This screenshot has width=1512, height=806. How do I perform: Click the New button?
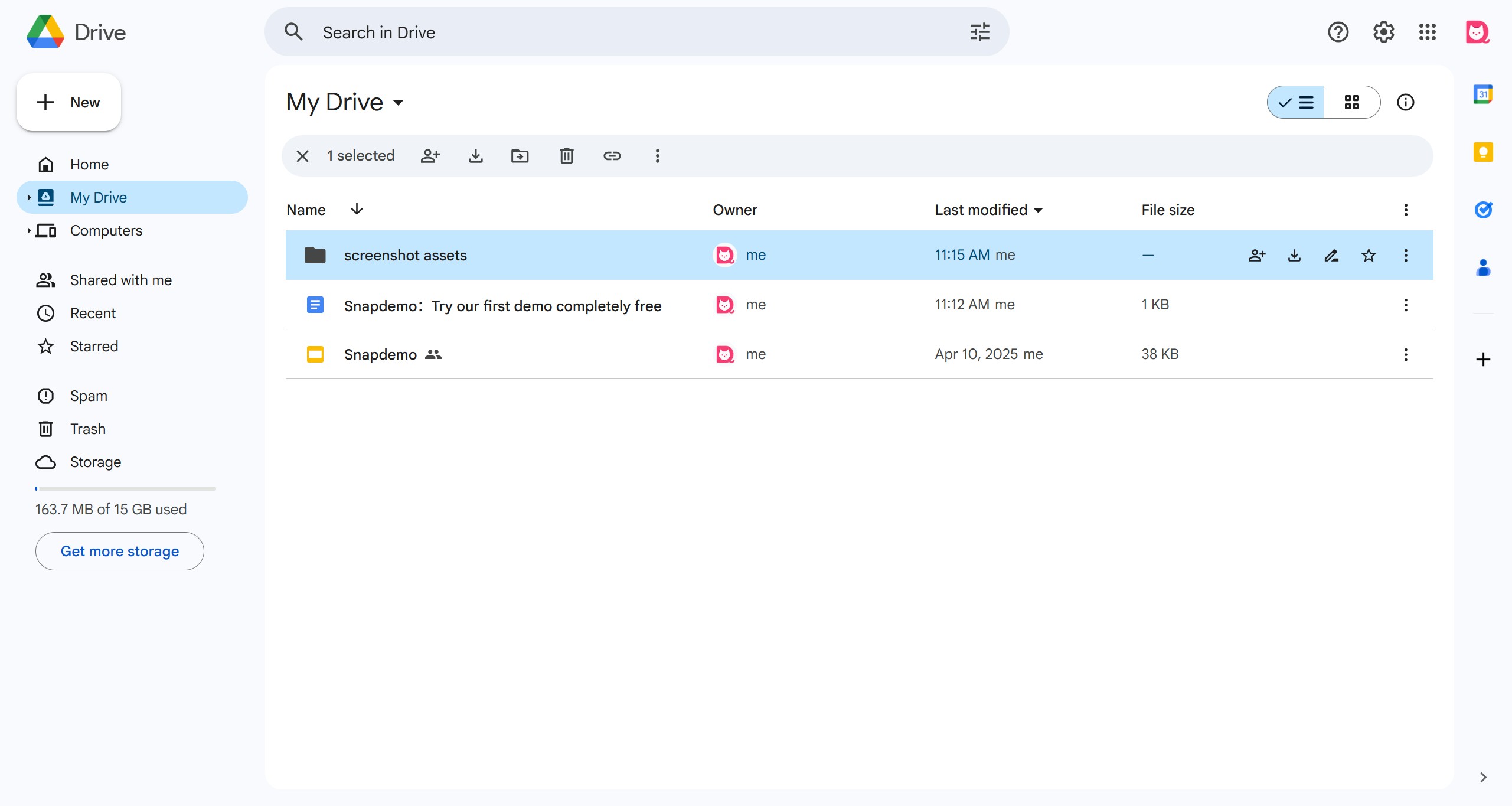[x=69, y=102]
